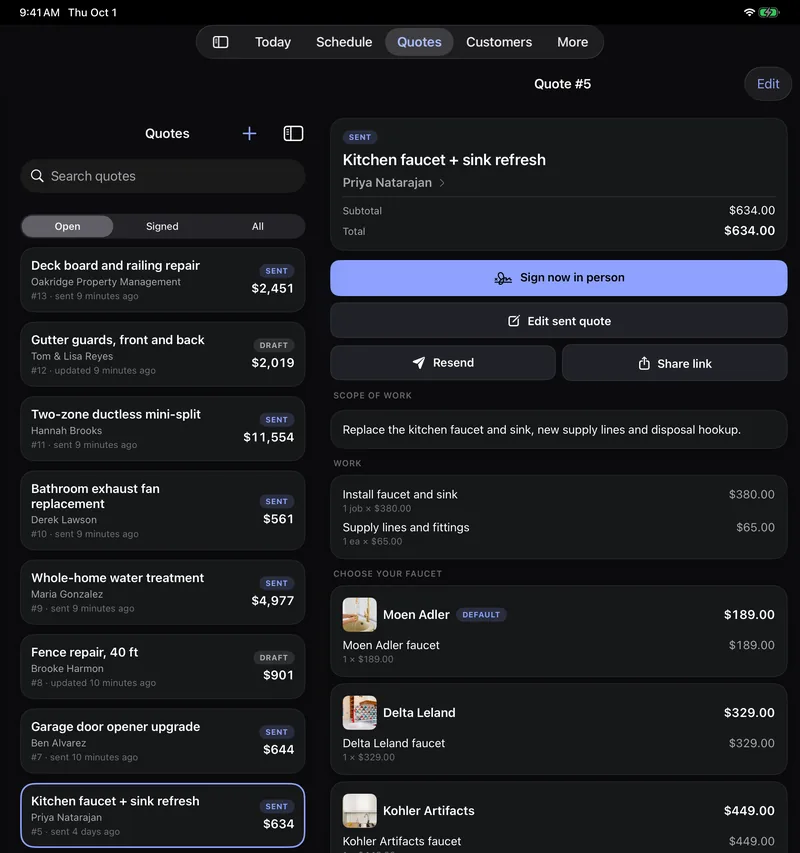Viewport: 800px width, 853px height.
Task: Open Bathroom exhaust fan replacement quote
Action: pyautogui.click(x=163, y=510)
